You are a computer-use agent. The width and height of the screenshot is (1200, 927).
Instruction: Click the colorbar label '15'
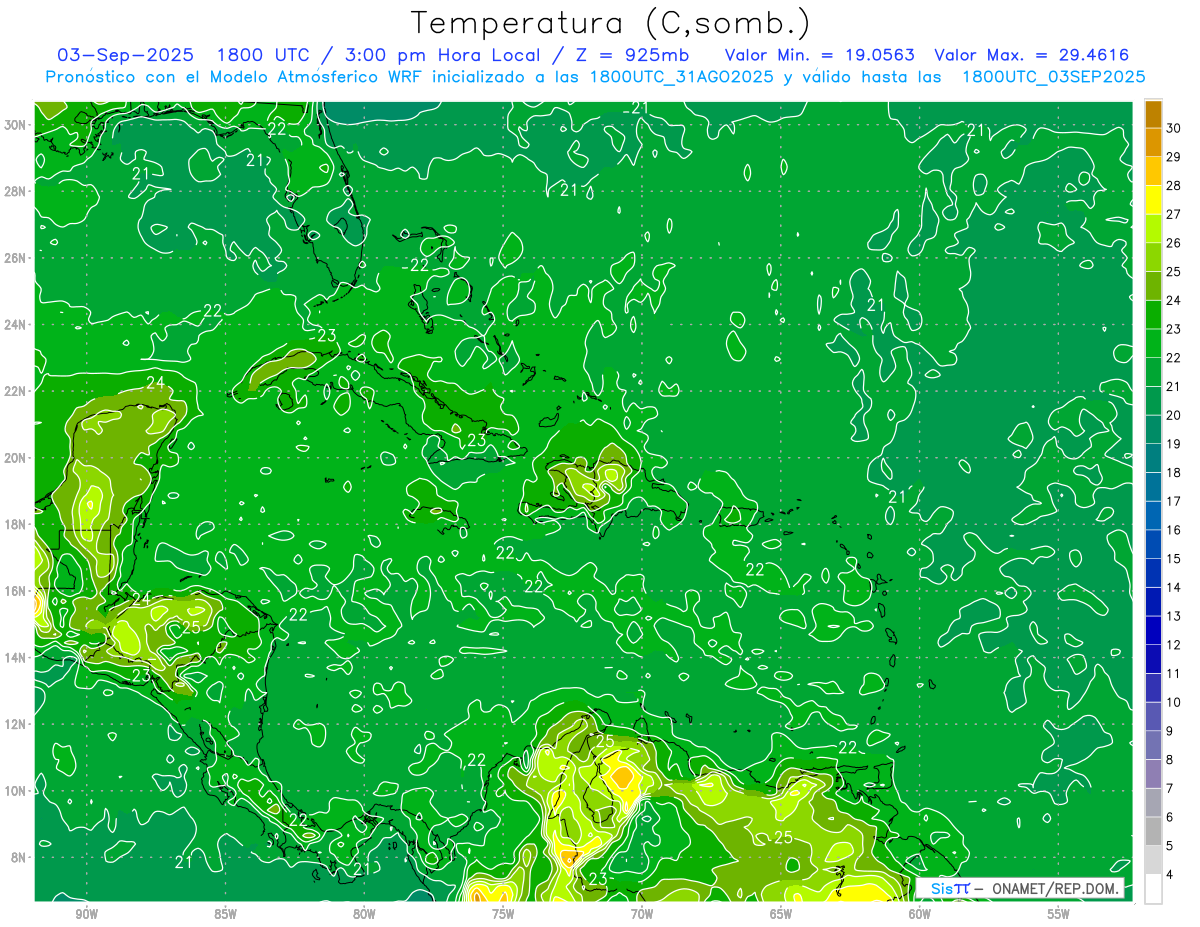point(1174,559)
